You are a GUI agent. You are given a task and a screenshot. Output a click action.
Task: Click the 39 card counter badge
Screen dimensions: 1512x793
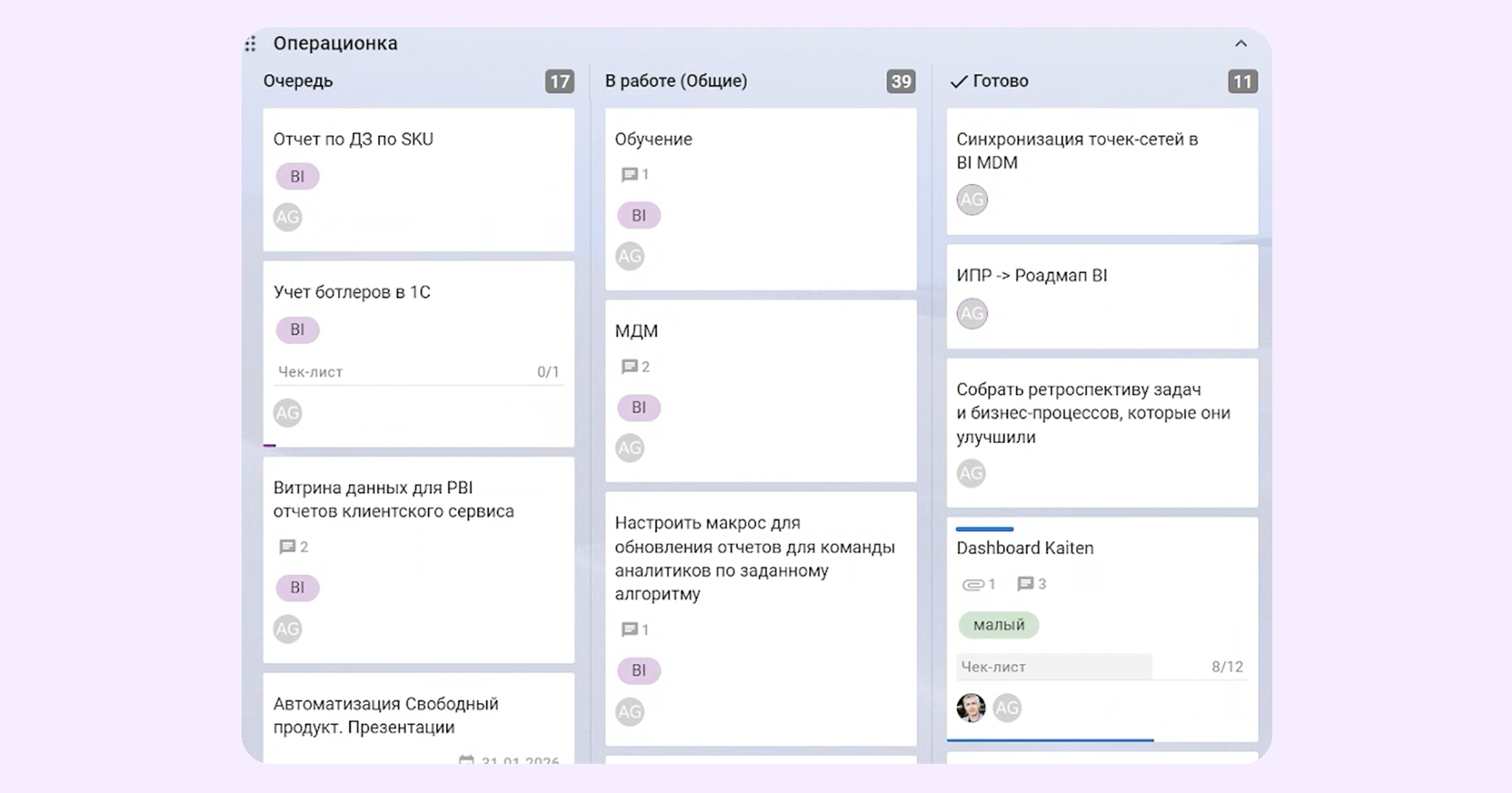click(900, 82)
